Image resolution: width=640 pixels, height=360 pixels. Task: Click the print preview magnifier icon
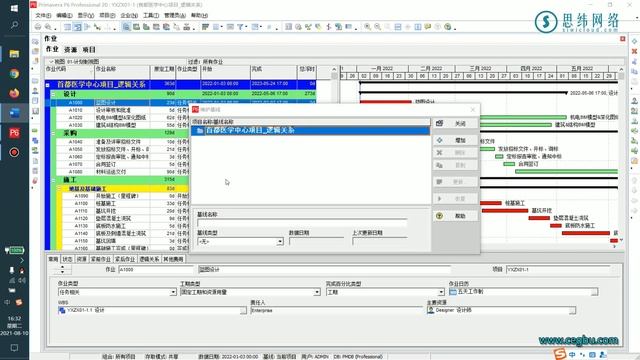(48, 27)
